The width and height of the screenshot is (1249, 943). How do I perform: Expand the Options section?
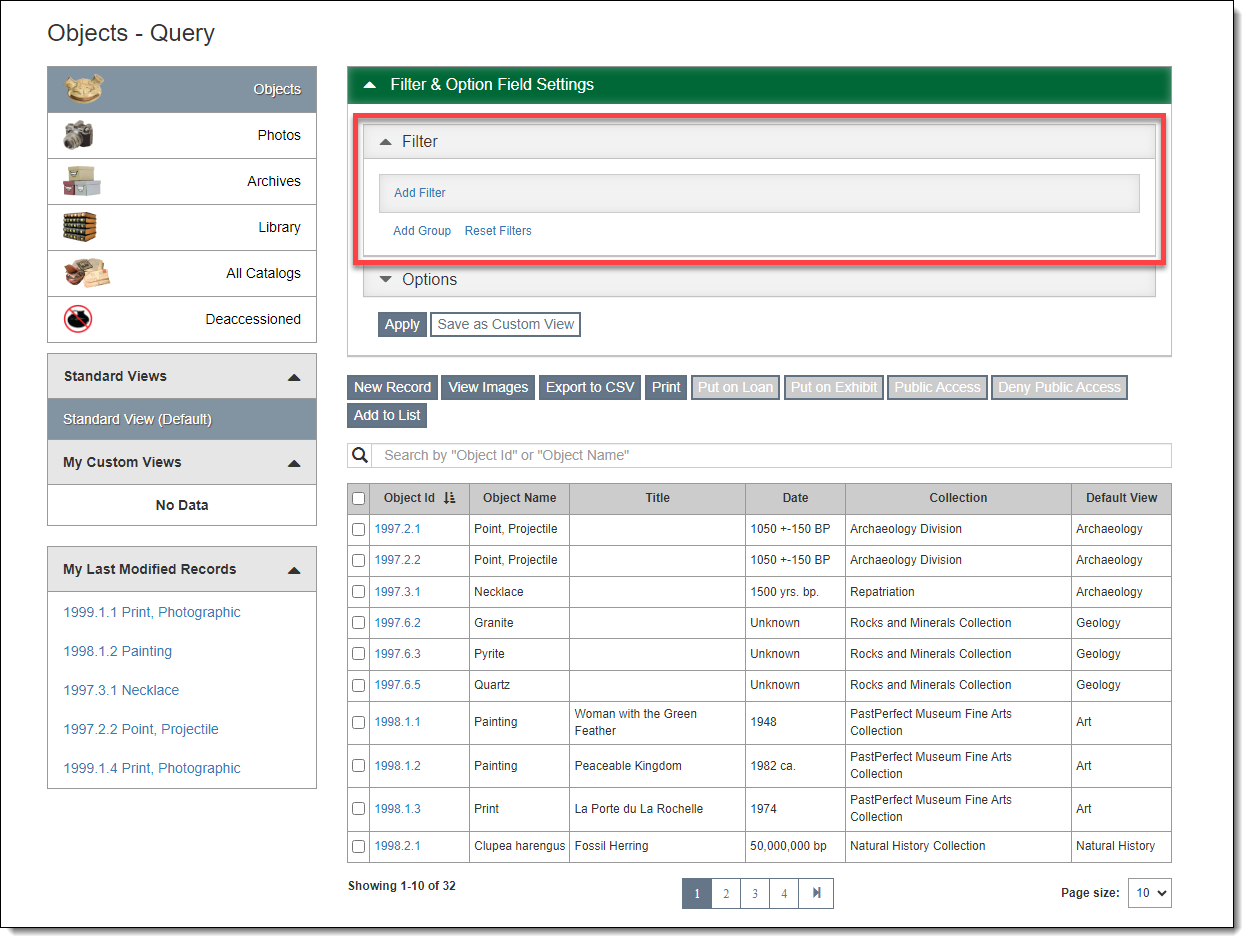pyautogui.click(x=386, y=280)
